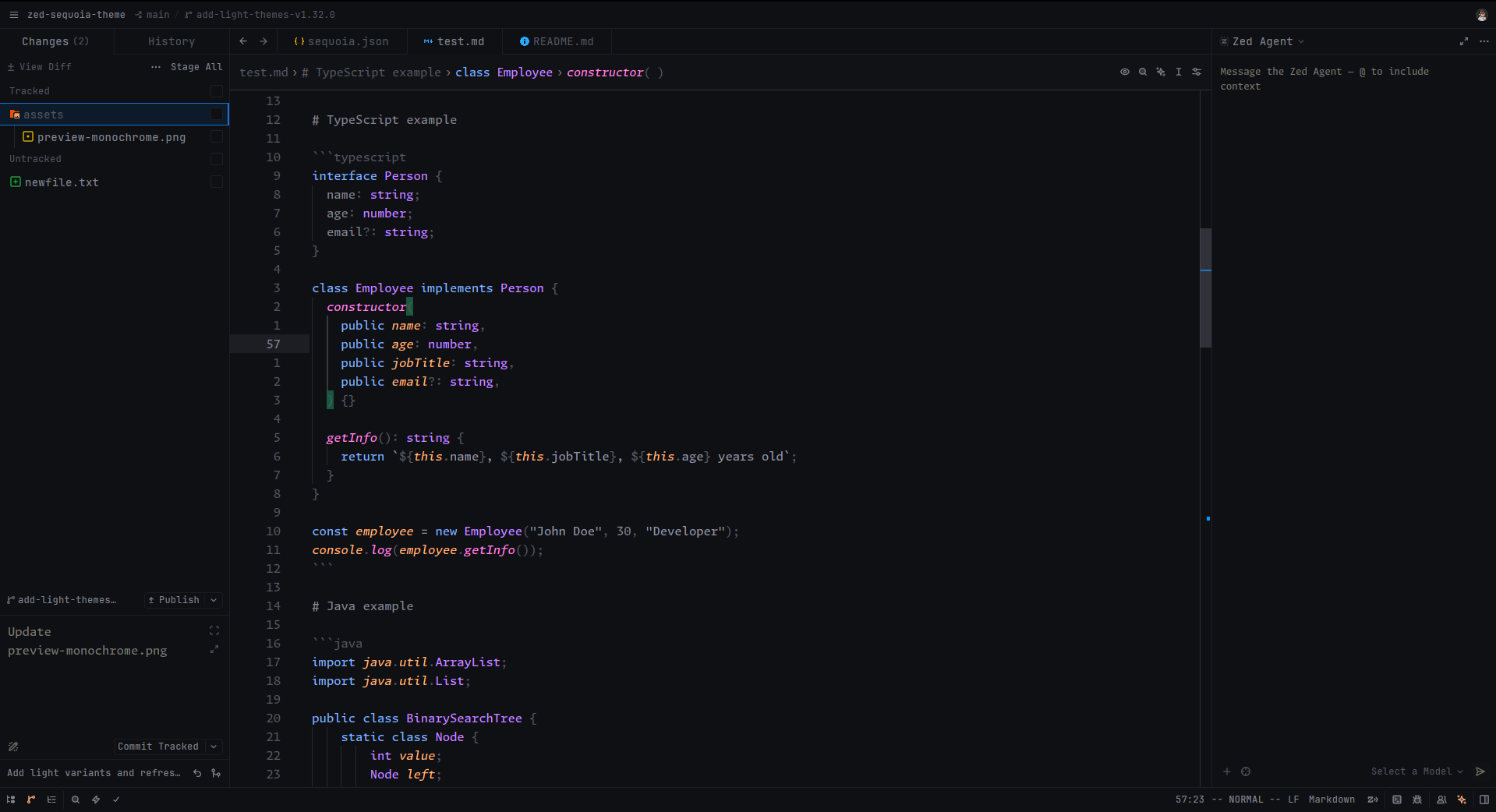This screenshot has height=812, width=1496.
Task: Open inline assist sparkle in editor toolbar
Action: pyautogui.click(x=1161, y=72)
